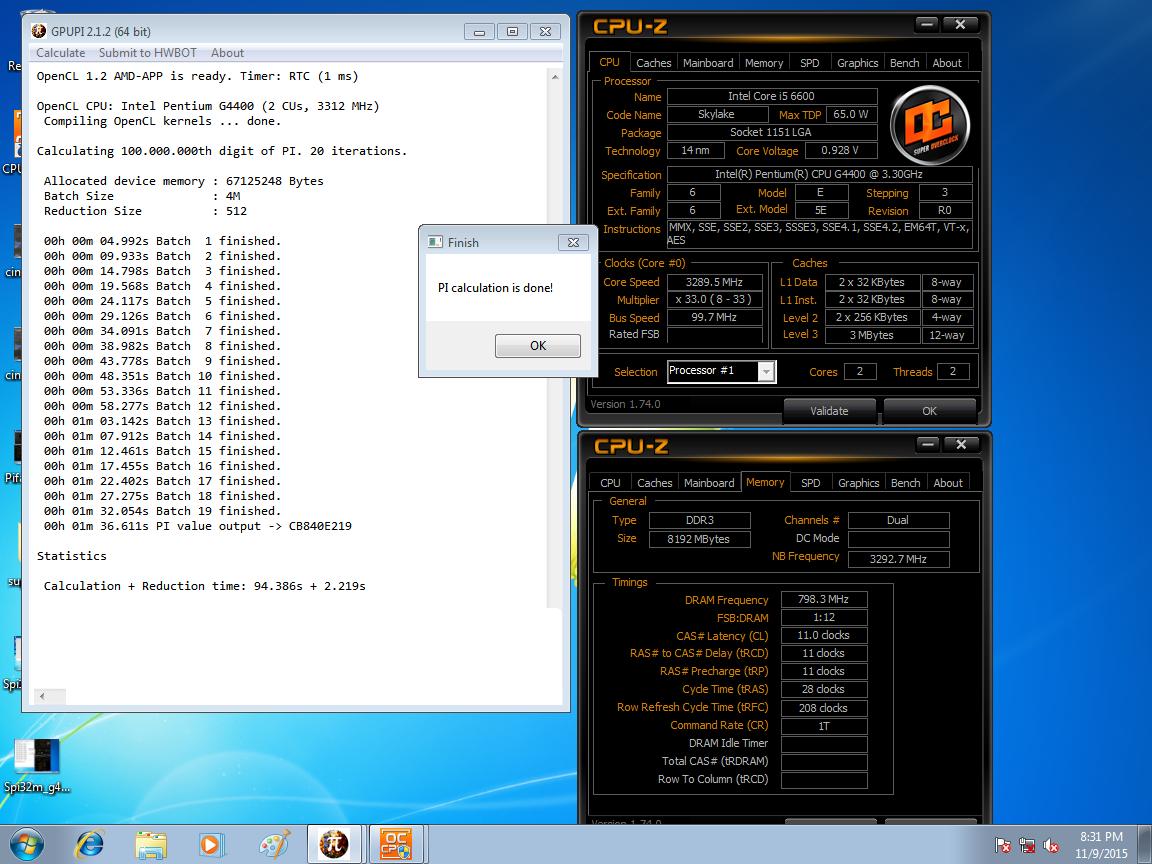
Task: Click the Finish dialog title icon
Action: [x=435, y=242]
